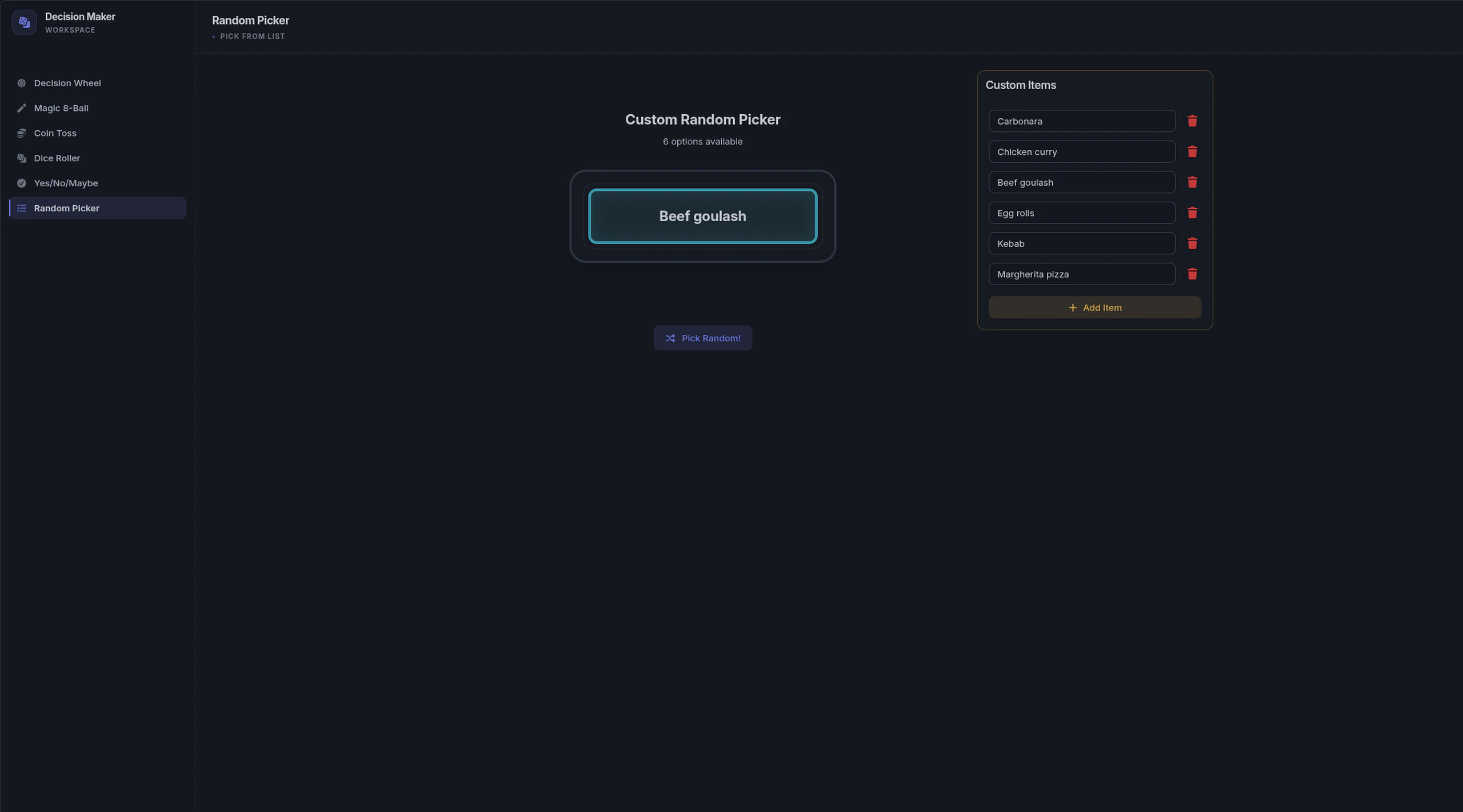This screenshot has width=1463, height=812.
Task: Click the Custom Items panel heading
Action: pyautogui.click(x=1021, y=85)
